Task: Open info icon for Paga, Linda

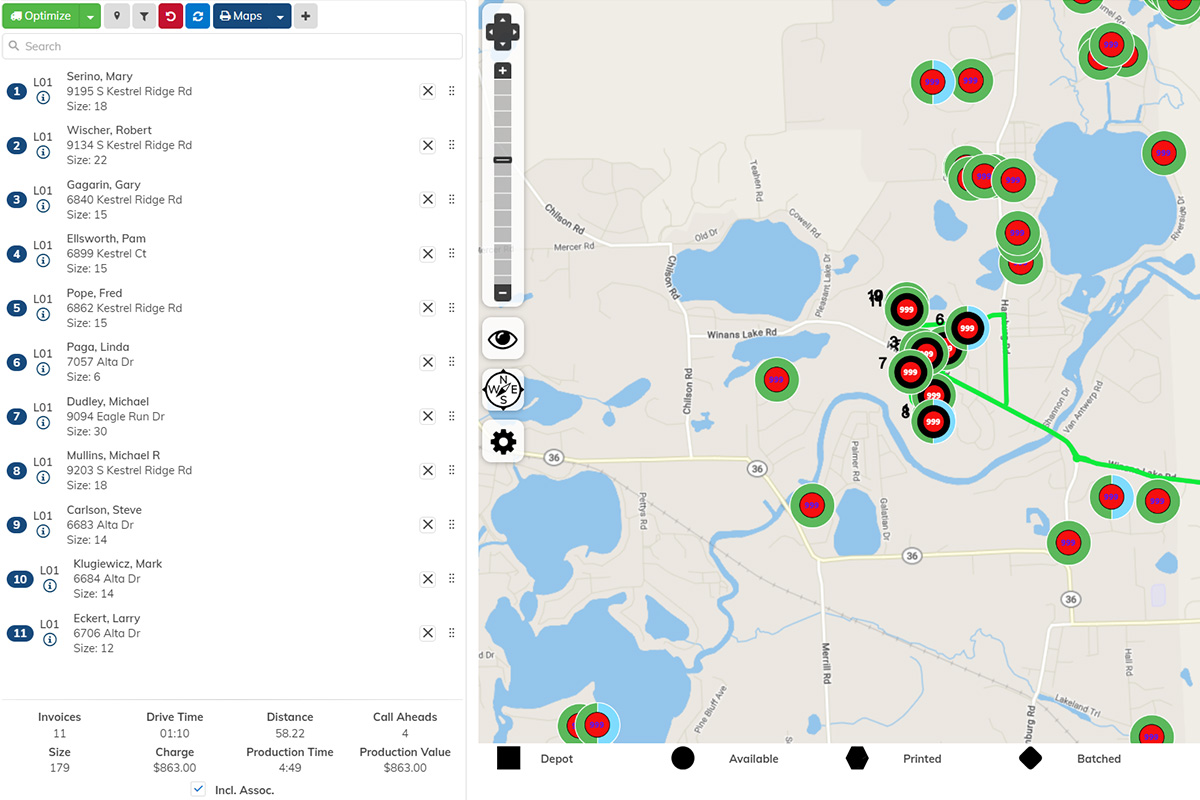Action: (x=43, y=369)
